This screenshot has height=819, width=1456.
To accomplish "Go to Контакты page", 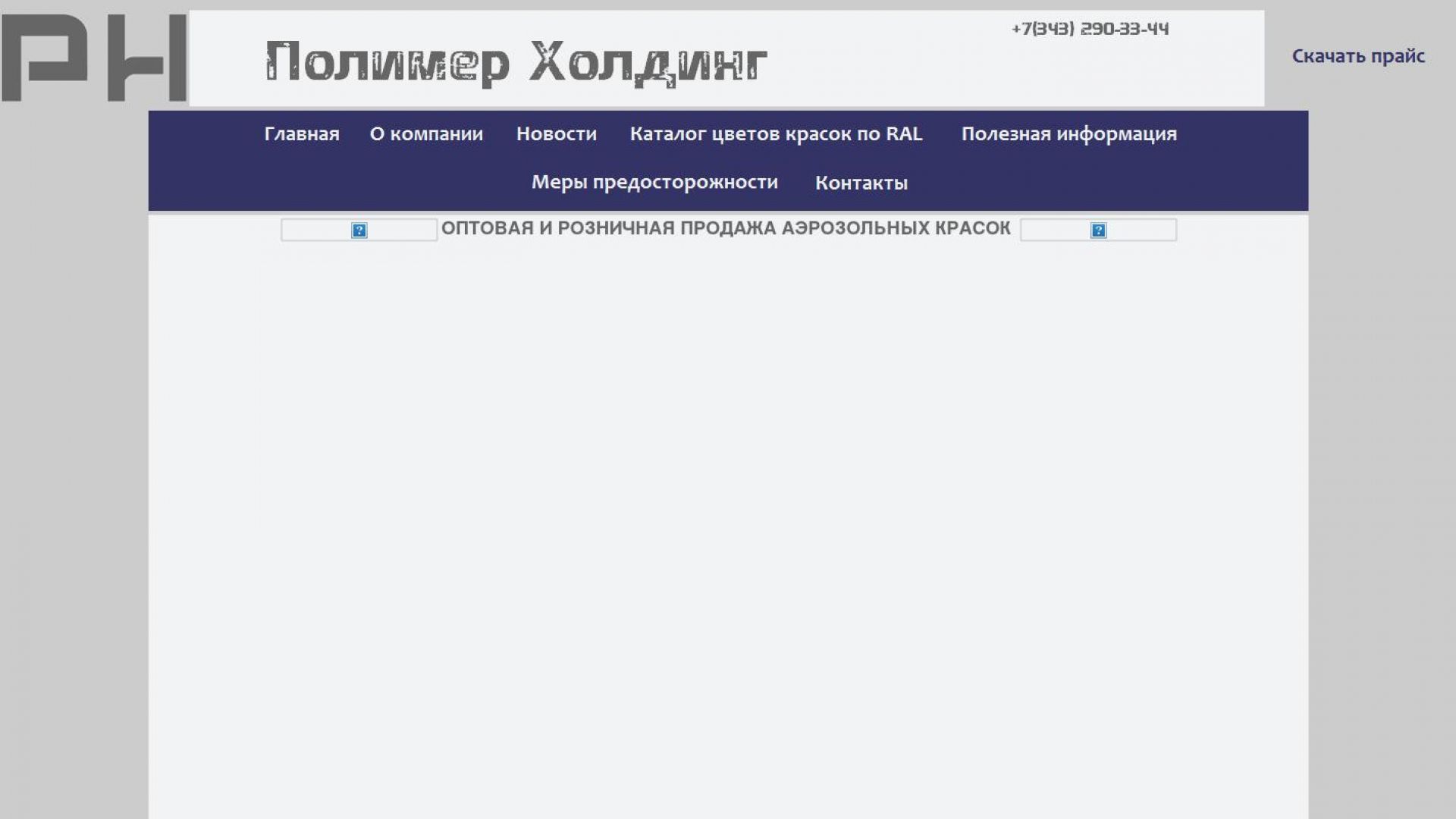I will [x=861, y=183].
